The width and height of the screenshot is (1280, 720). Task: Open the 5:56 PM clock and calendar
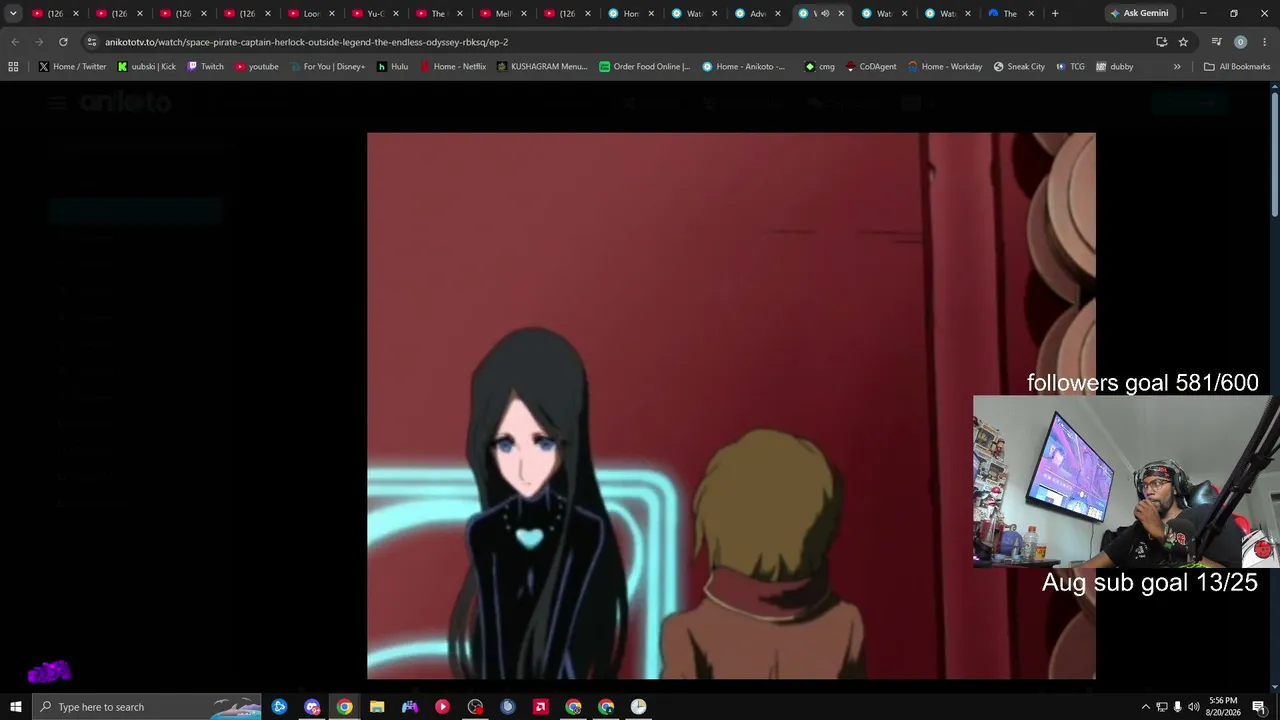pyautogui.click(x=1223, y=707)
